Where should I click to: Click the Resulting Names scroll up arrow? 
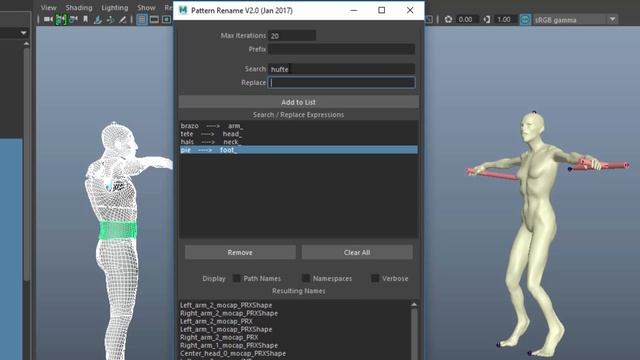[414, 304]
